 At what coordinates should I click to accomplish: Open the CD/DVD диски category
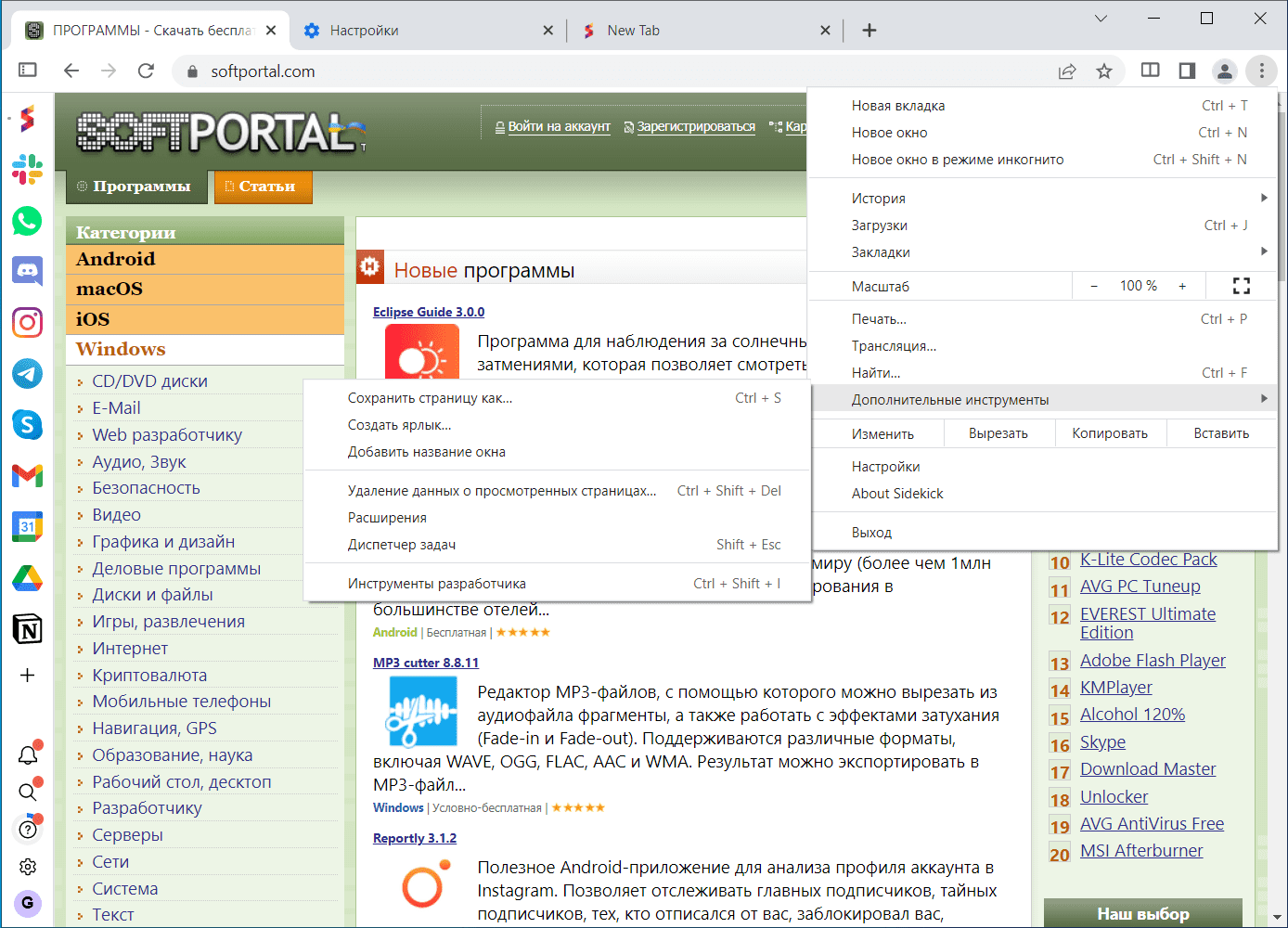pos(149,381)
